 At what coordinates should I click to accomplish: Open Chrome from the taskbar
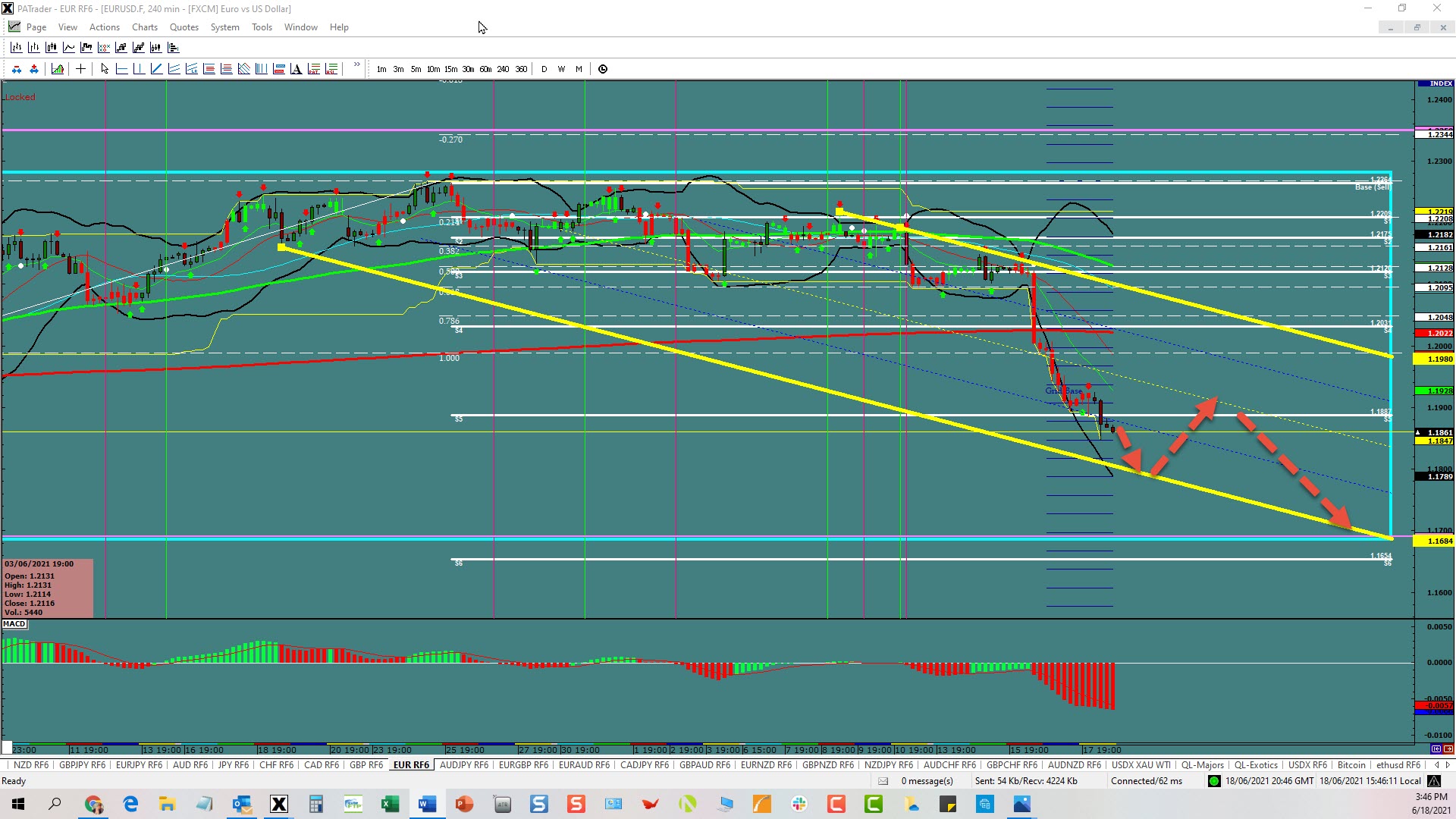click(x=93, y=804)
